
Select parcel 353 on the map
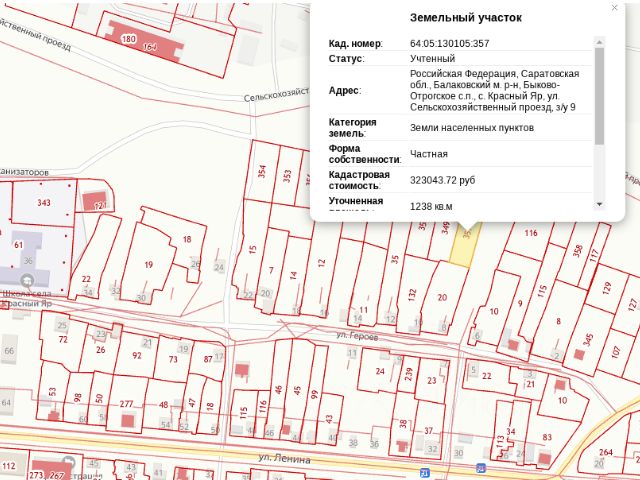(287, 176)
